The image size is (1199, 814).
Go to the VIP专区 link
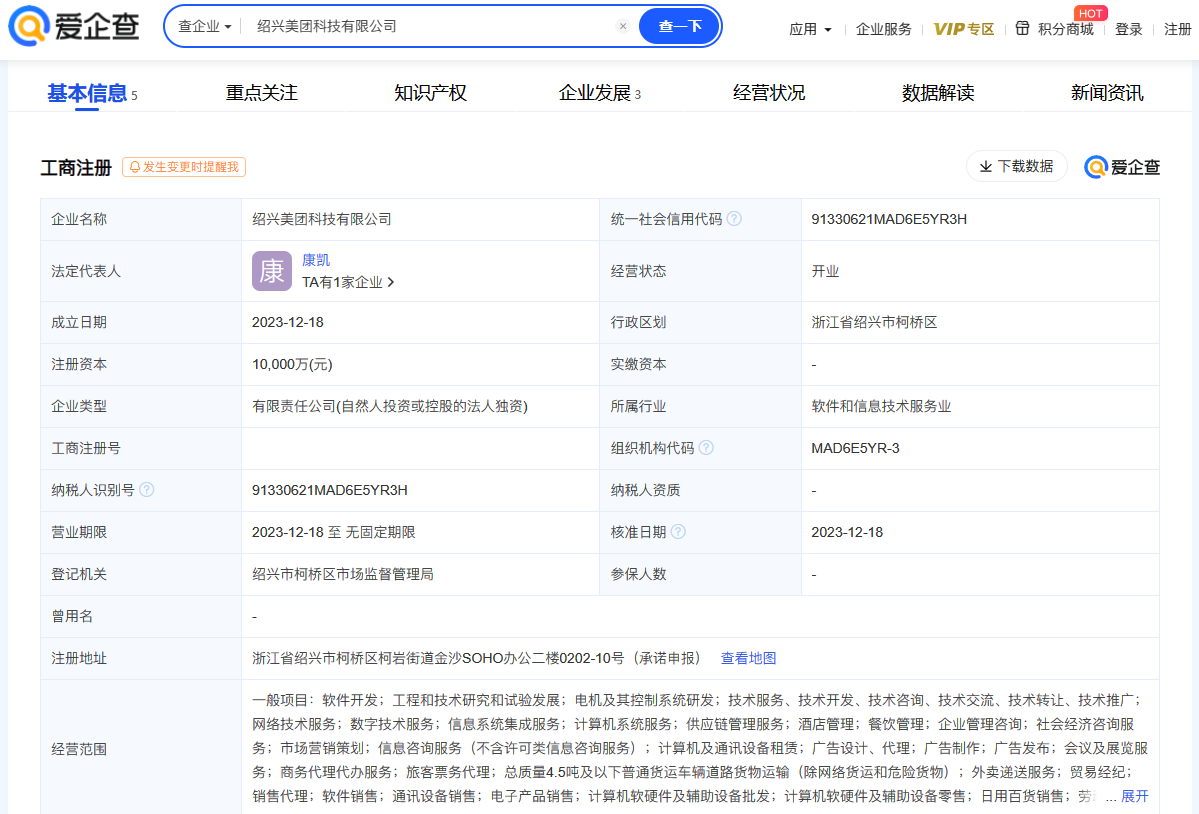(963, 29)
